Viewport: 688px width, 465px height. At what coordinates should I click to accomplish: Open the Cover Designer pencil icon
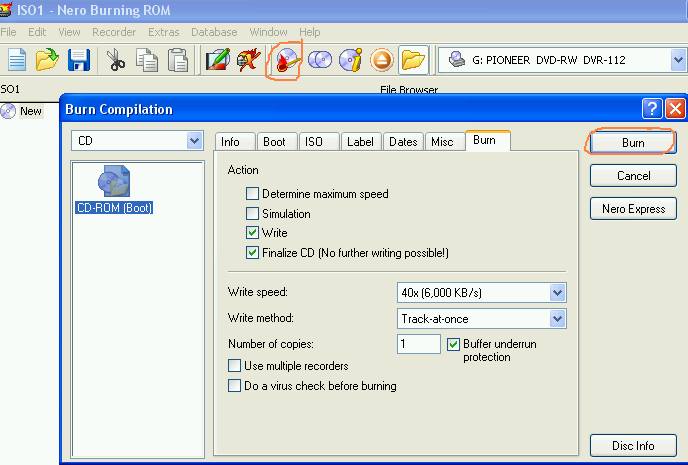tap(218, 60)
